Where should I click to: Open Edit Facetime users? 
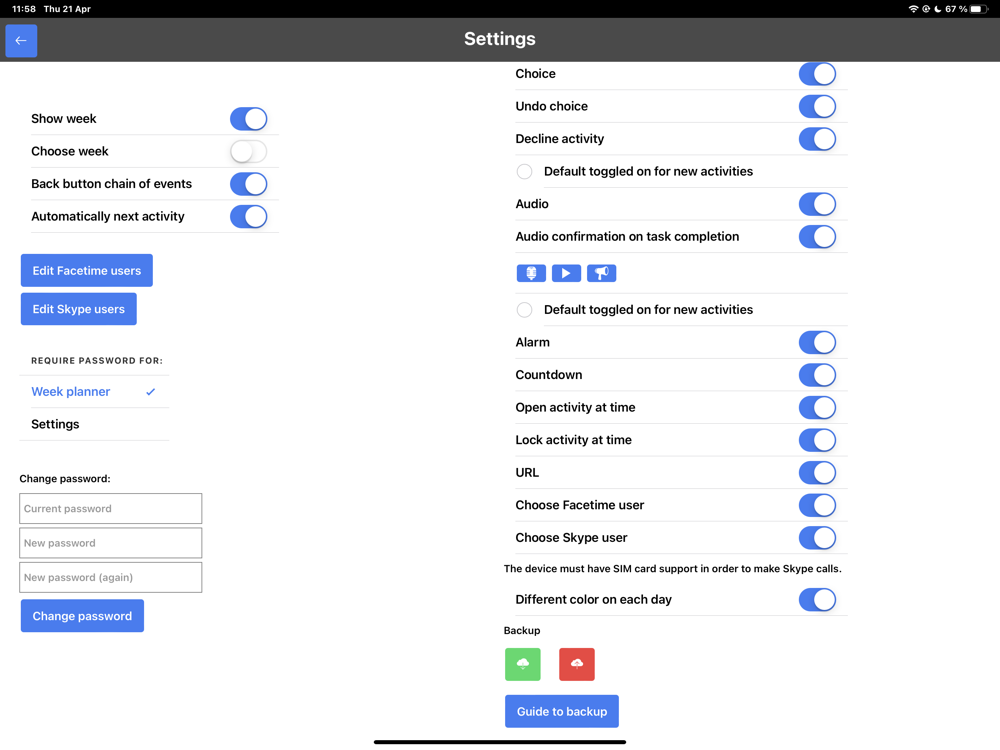[x=87, y=270]
